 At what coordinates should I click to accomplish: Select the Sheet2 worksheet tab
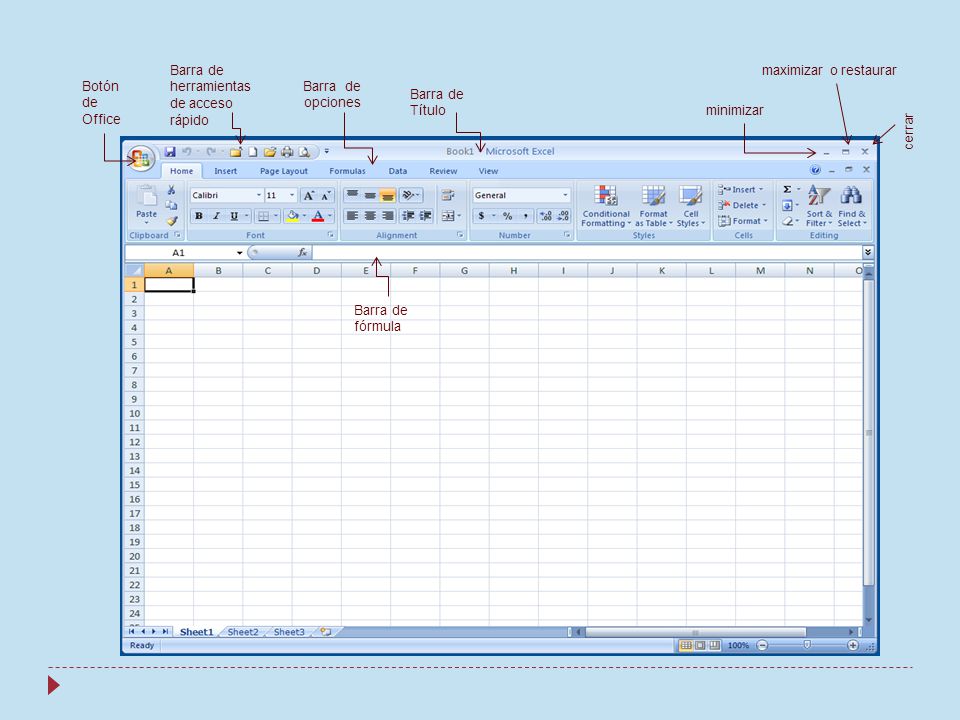click(243, 632)
